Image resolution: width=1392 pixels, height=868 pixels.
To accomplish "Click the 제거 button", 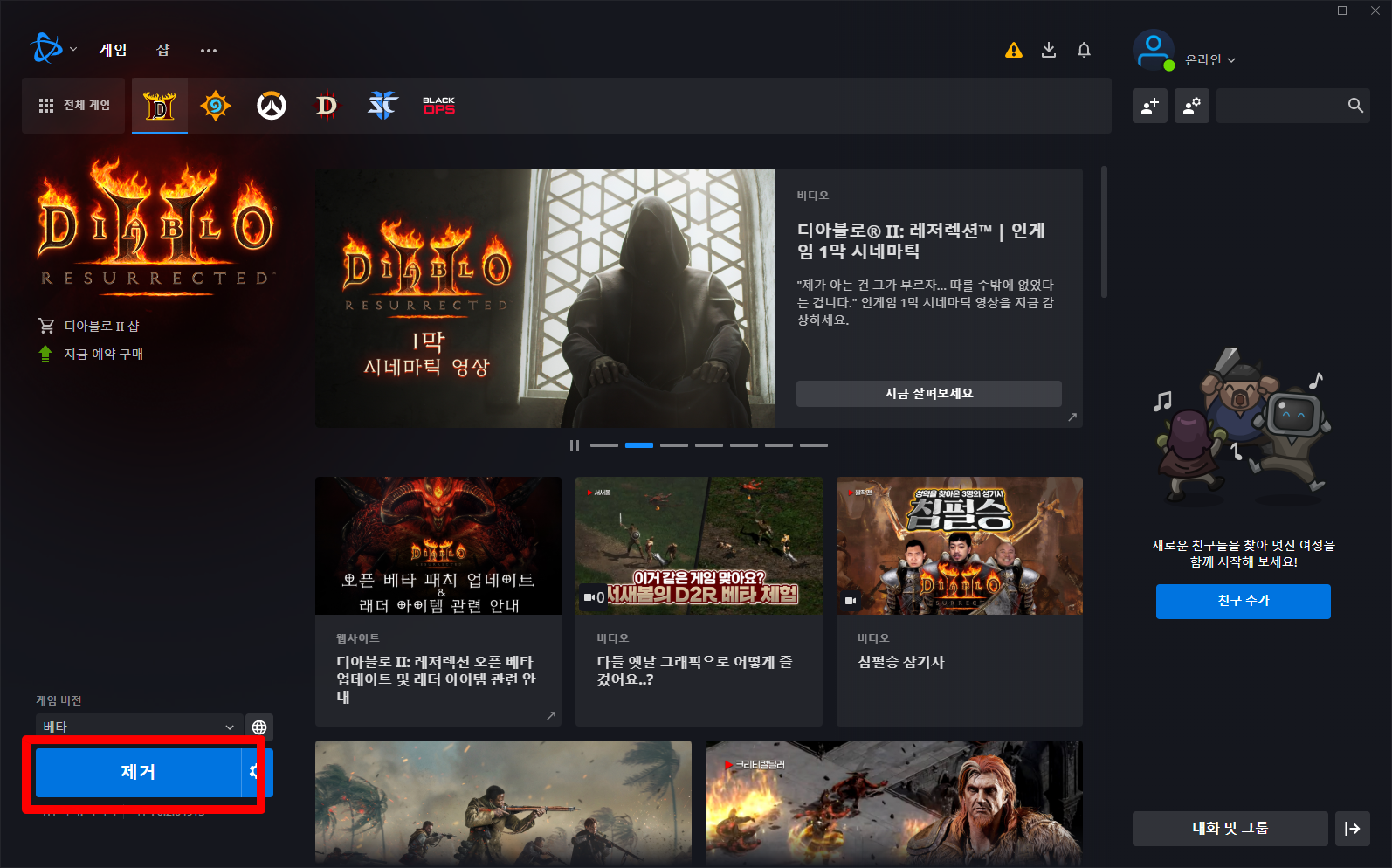I will [x=138, y=772].
